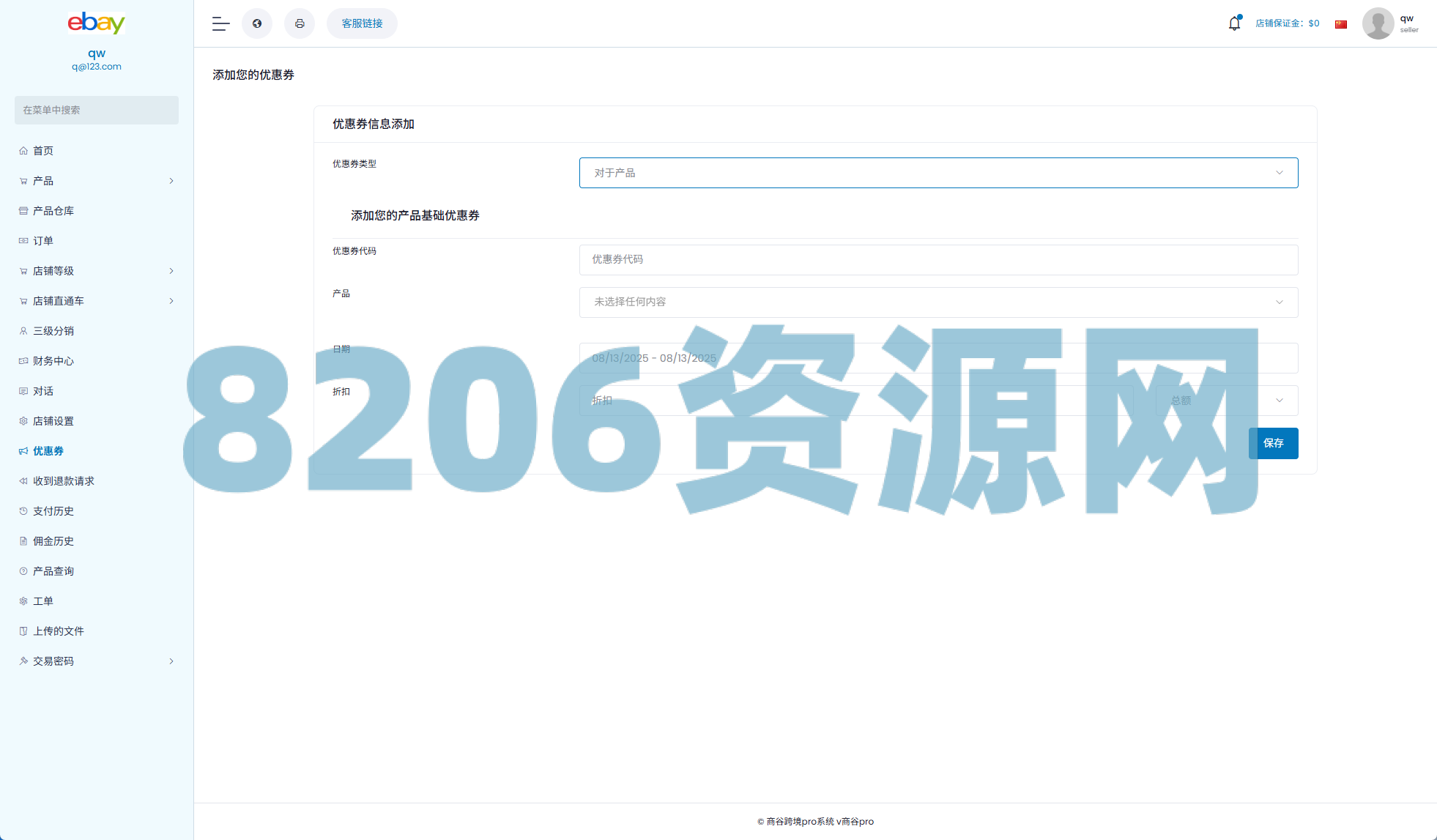Click the globe icon in top bar

pyautogui.click(x=257, y=23)
